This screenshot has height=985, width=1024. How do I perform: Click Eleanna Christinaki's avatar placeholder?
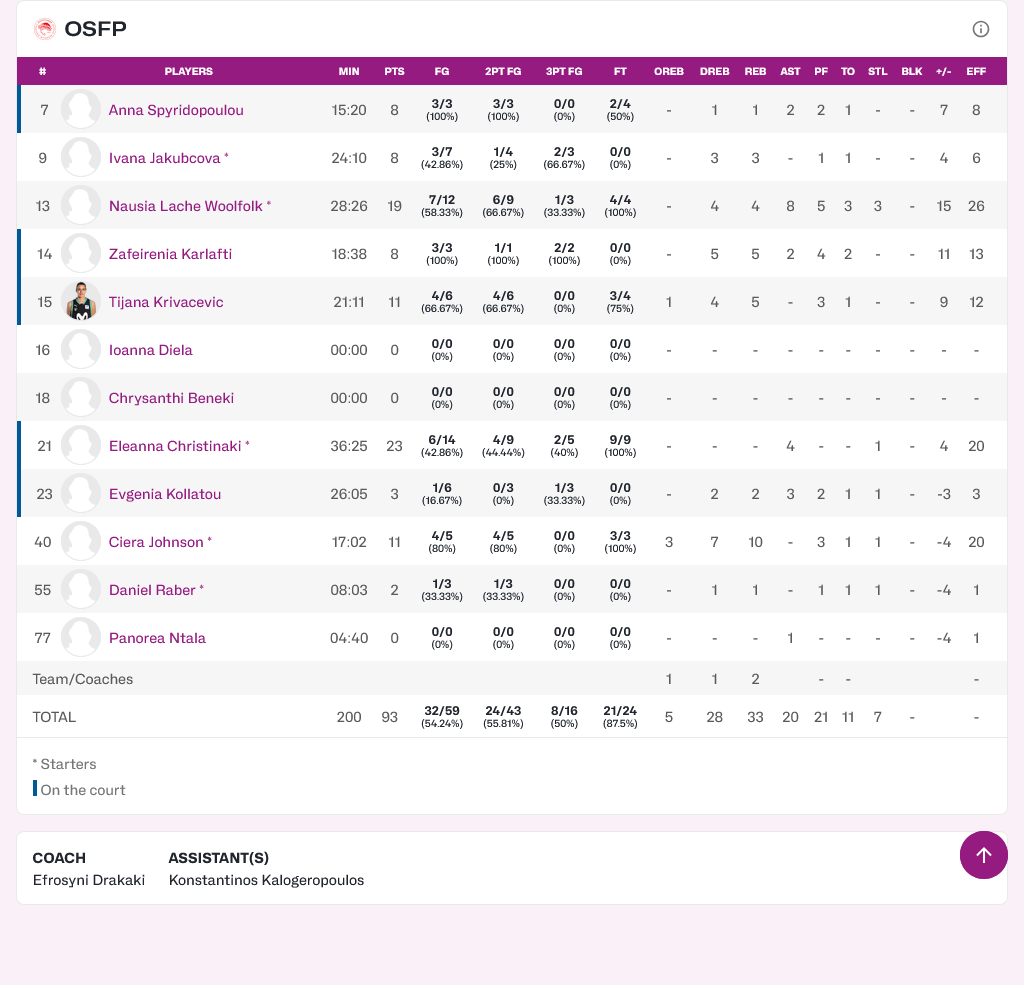81,446
